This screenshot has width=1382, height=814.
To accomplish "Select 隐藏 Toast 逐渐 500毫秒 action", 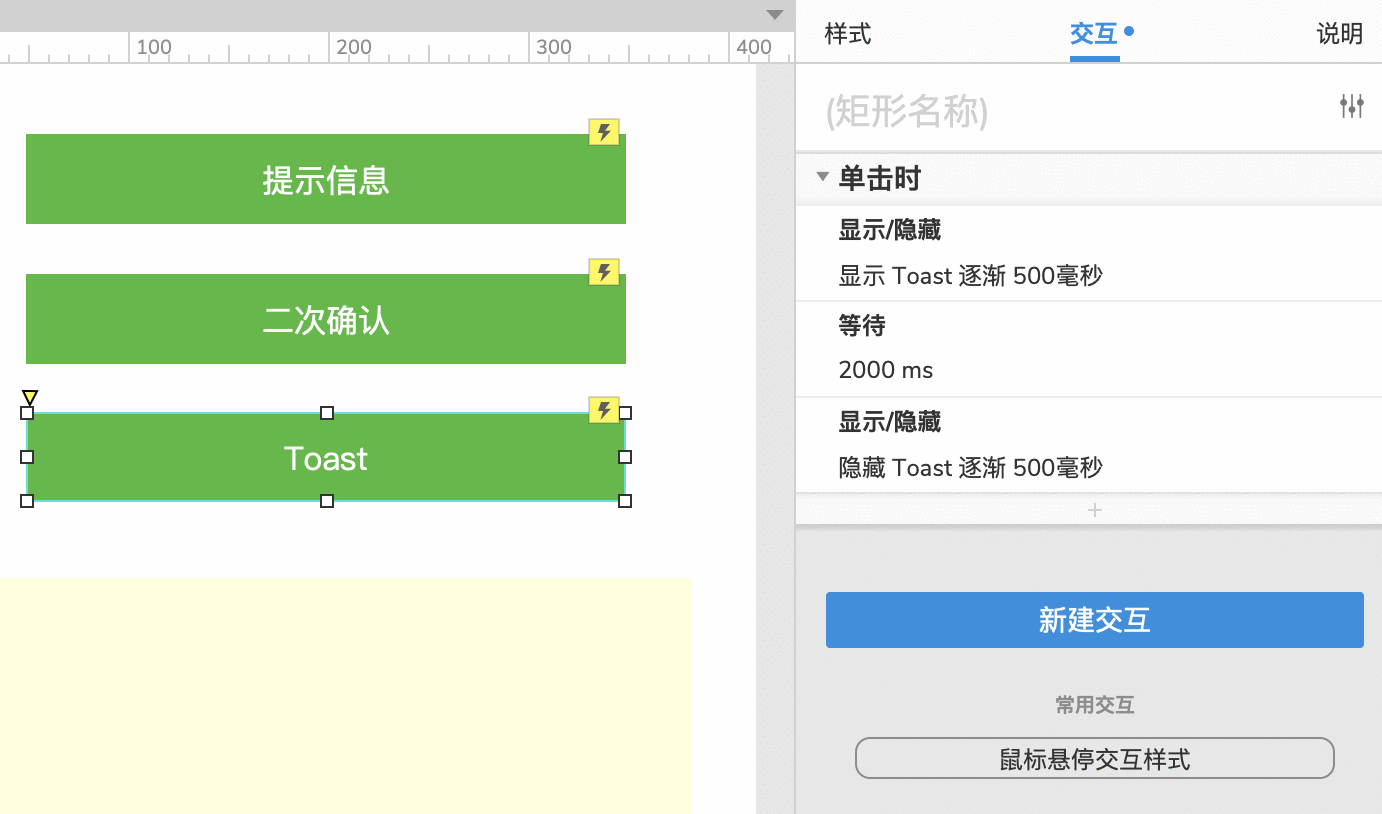I will pos(970,467).
